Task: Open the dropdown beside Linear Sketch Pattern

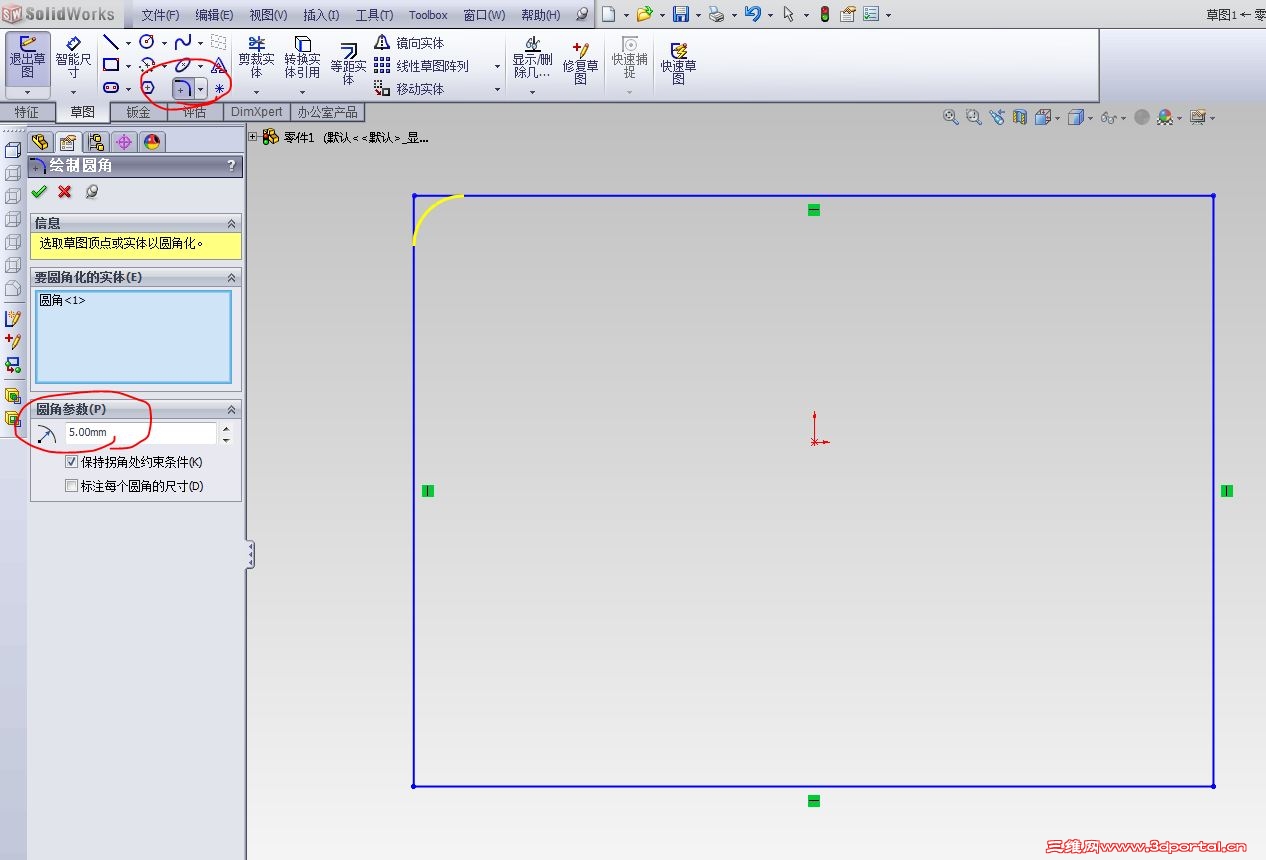Action: [497, 66]
